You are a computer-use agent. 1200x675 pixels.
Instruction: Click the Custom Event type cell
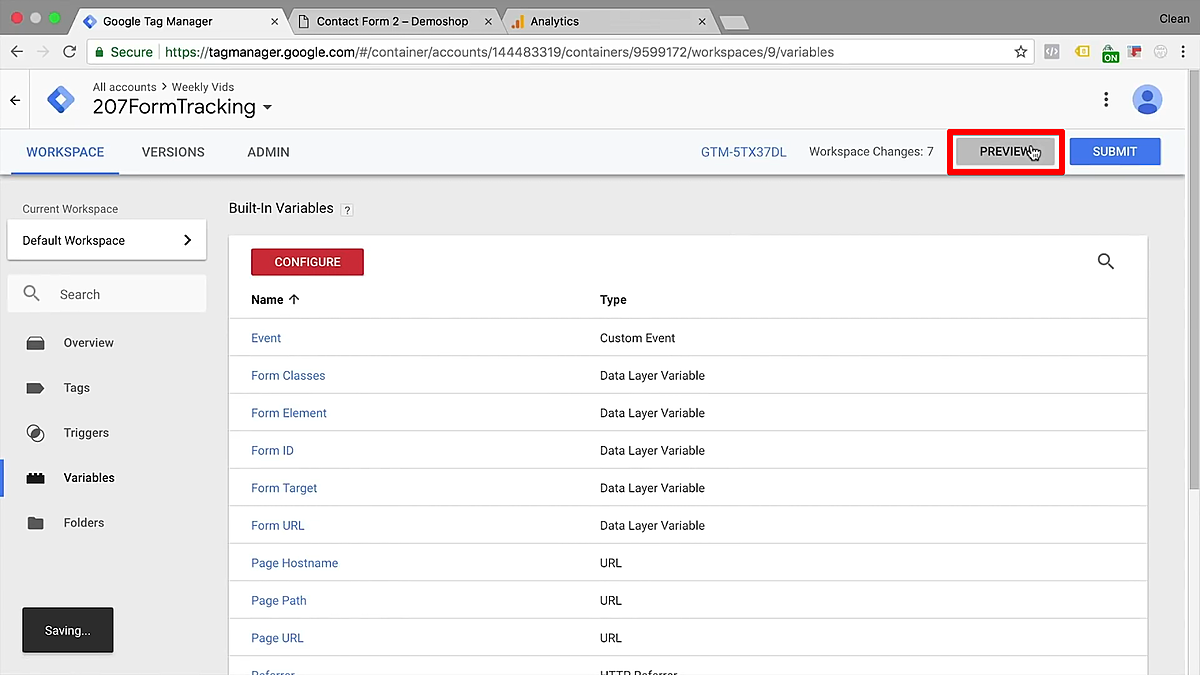(x=638, y=338)
